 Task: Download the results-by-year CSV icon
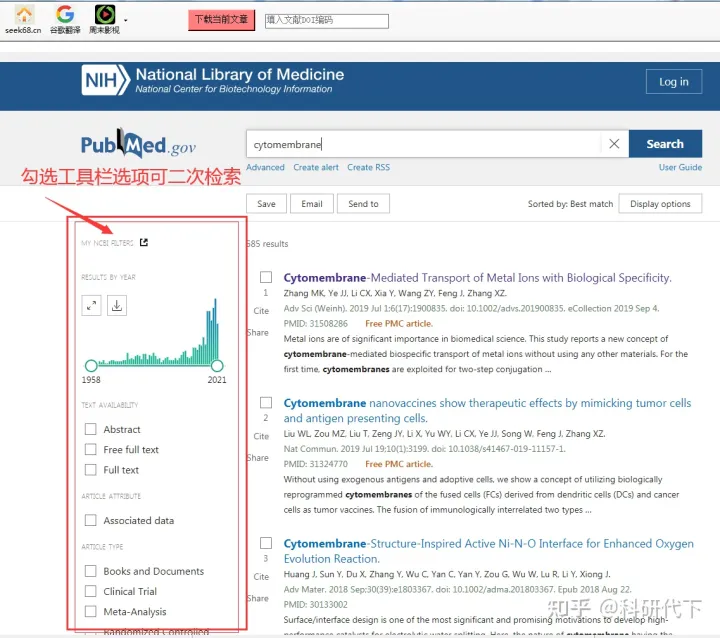coord(117,305)
